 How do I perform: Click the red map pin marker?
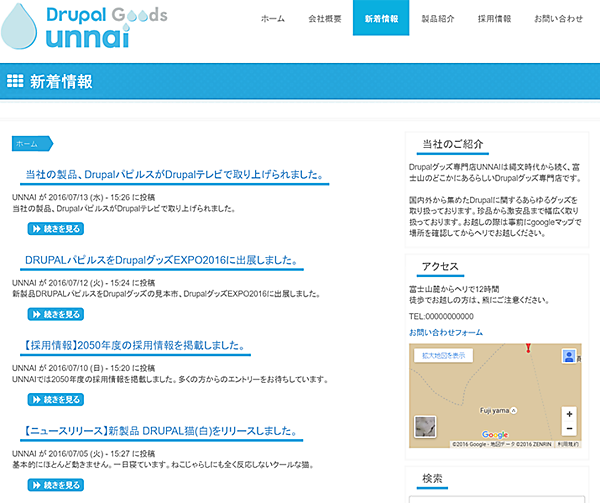pyautogui.click(x=528, y=348)
